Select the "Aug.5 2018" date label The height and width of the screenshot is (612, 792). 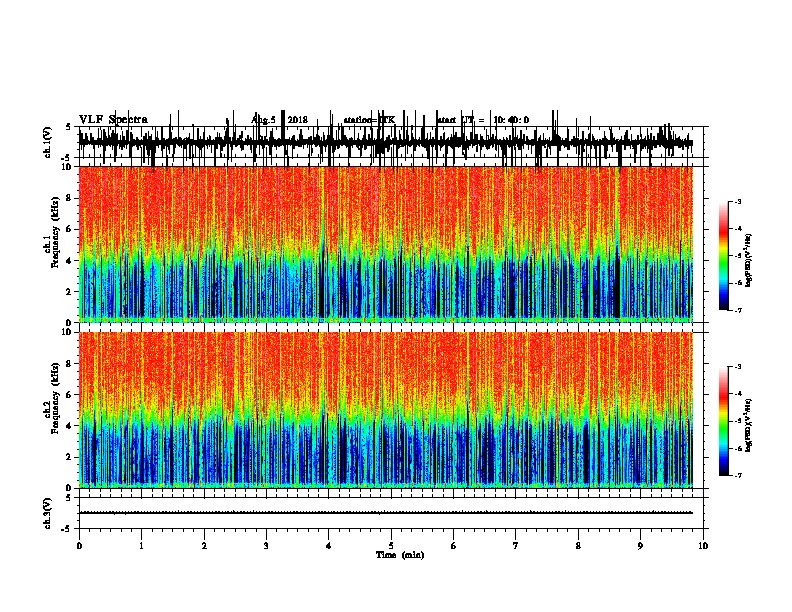click(279, 120)
